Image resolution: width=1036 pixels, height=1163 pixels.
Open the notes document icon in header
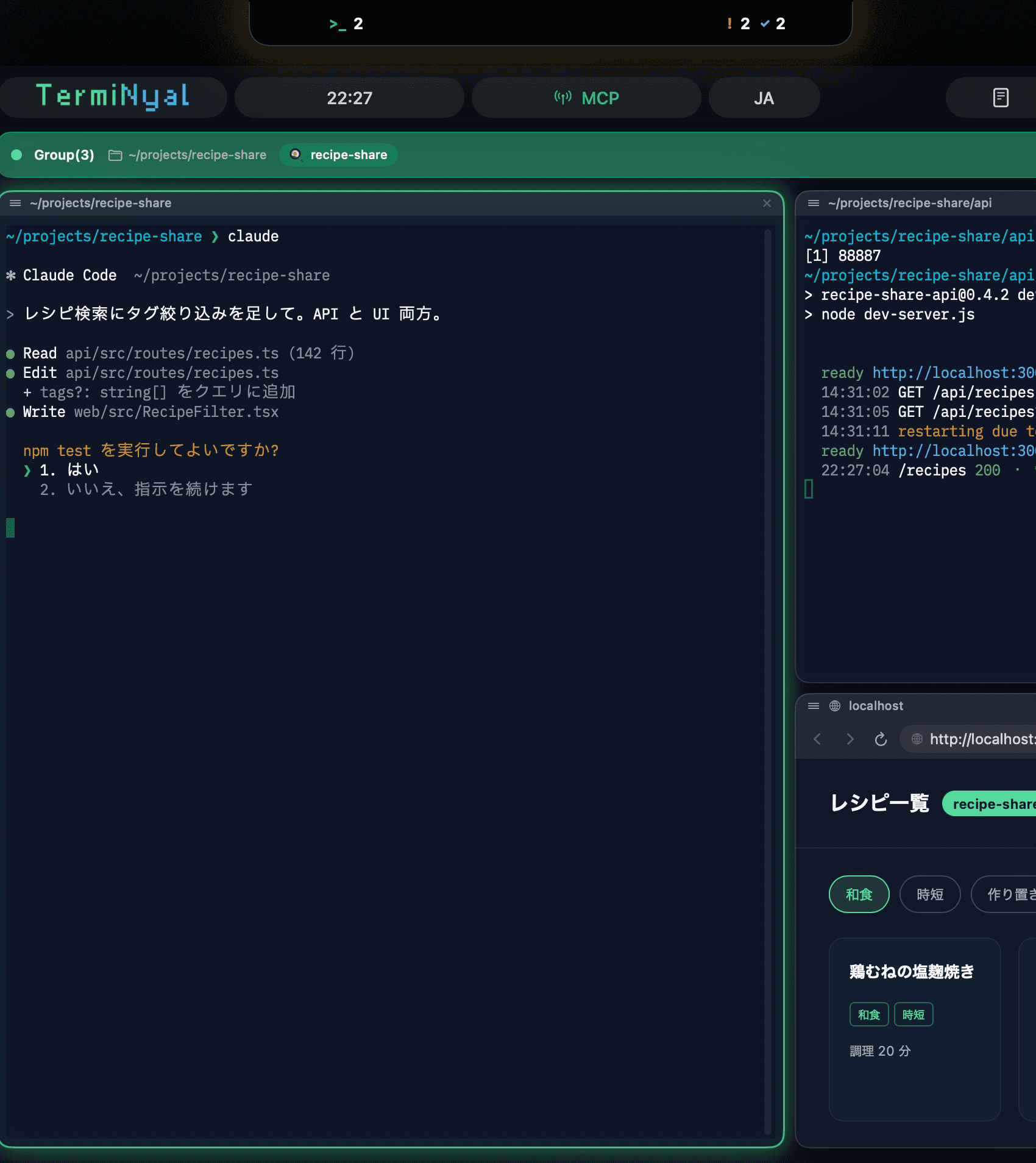(1001, 98)
